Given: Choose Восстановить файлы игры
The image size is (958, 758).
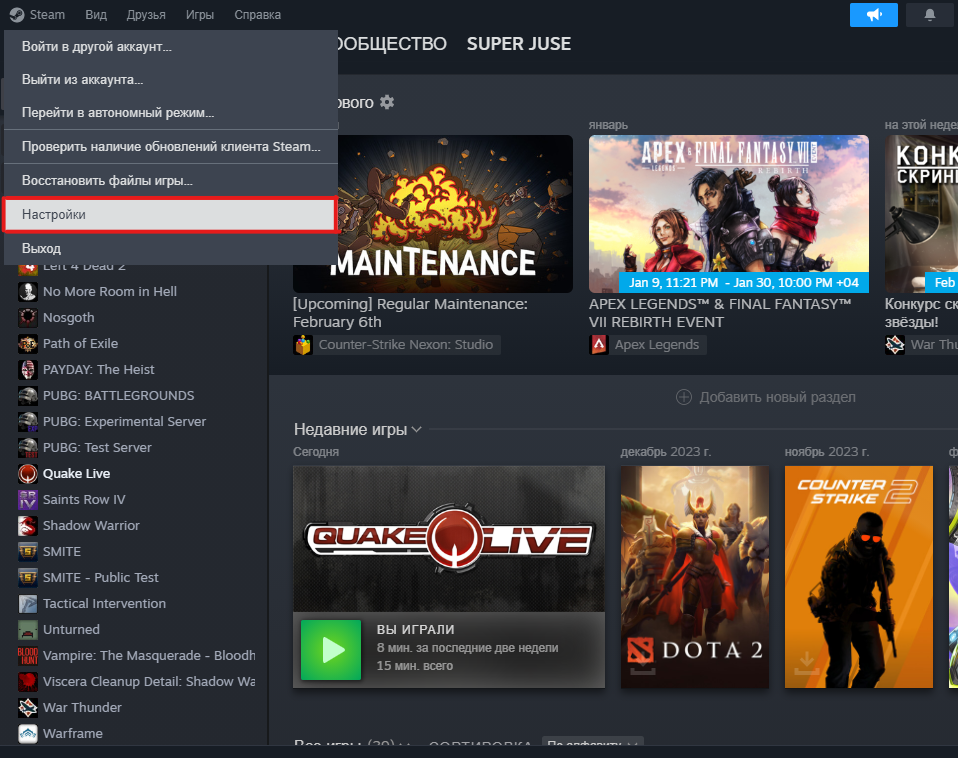Looking at the screenshot, I should pos(171,181).
